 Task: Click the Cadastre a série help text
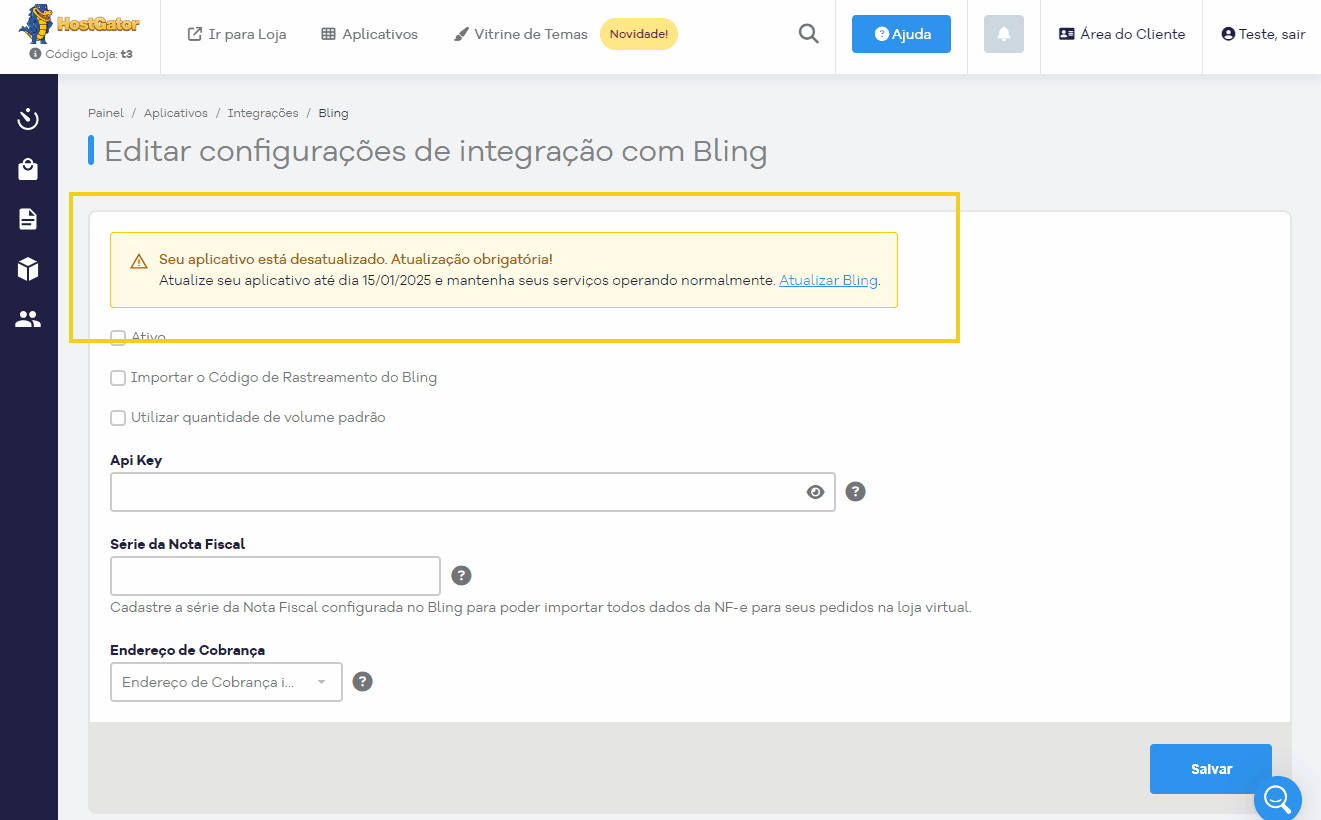coord(541,607)
